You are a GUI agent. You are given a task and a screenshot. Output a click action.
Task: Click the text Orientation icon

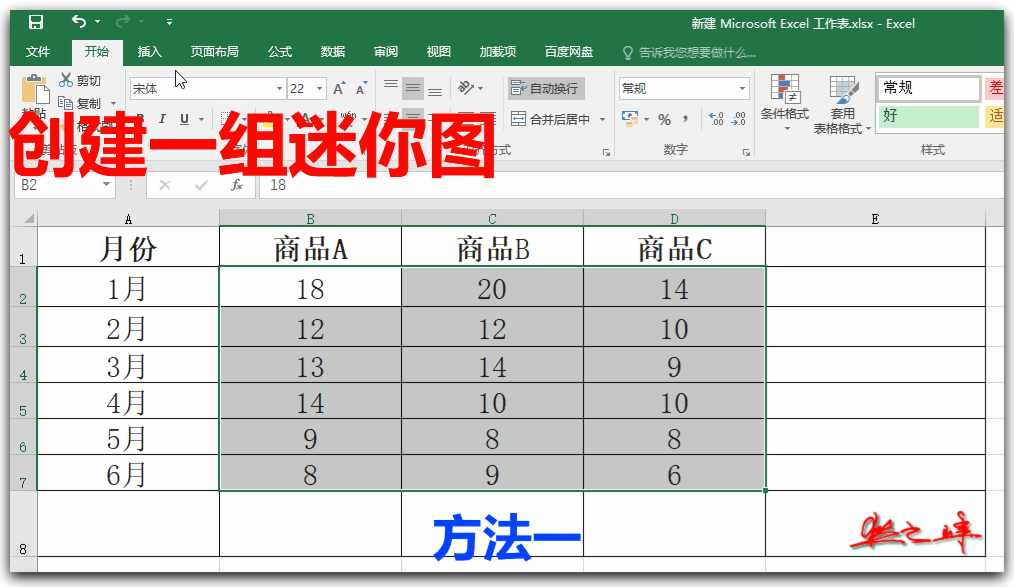tap(466, 88)
